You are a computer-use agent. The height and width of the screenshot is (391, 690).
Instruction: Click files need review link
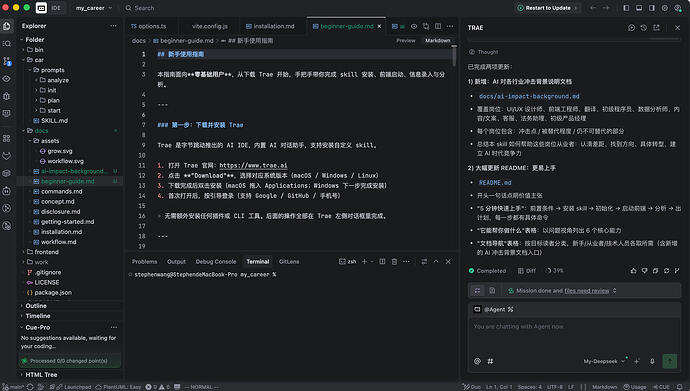587,291
